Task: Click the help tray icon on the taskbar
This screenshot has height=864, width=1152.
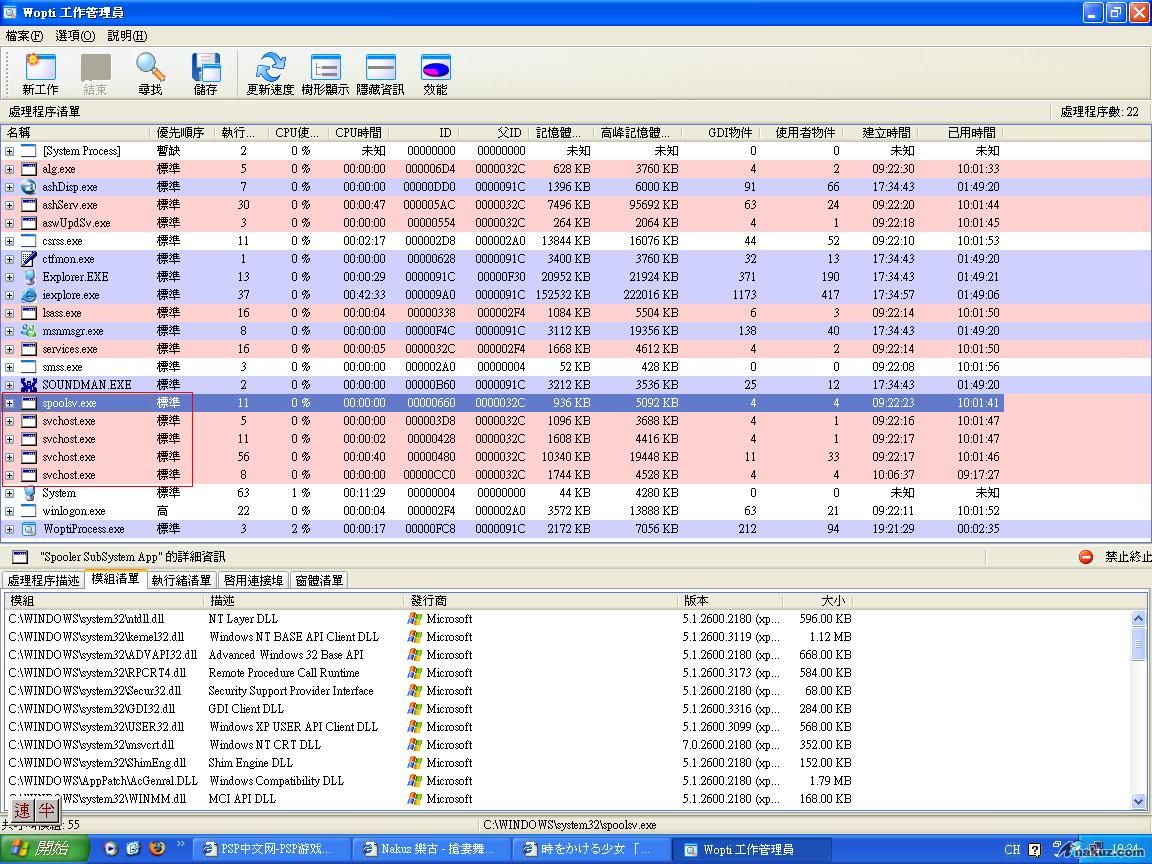Action: click(x=1034, y=850)
